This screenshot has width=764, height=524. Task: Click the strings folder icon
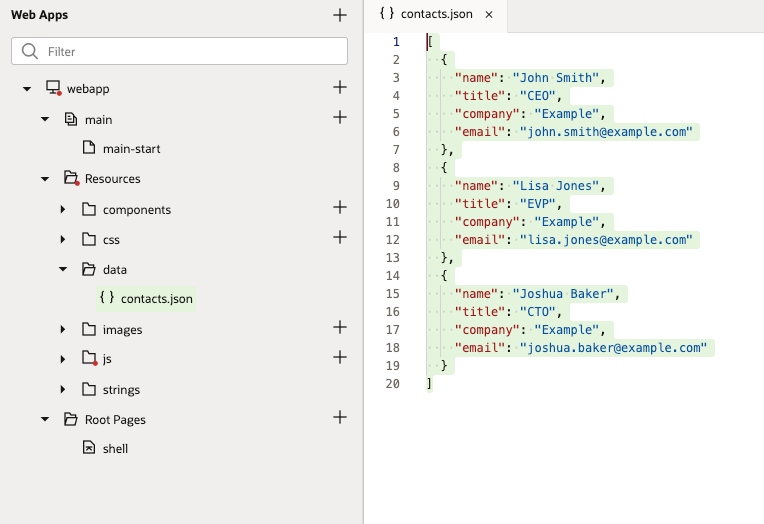(89, 389)
